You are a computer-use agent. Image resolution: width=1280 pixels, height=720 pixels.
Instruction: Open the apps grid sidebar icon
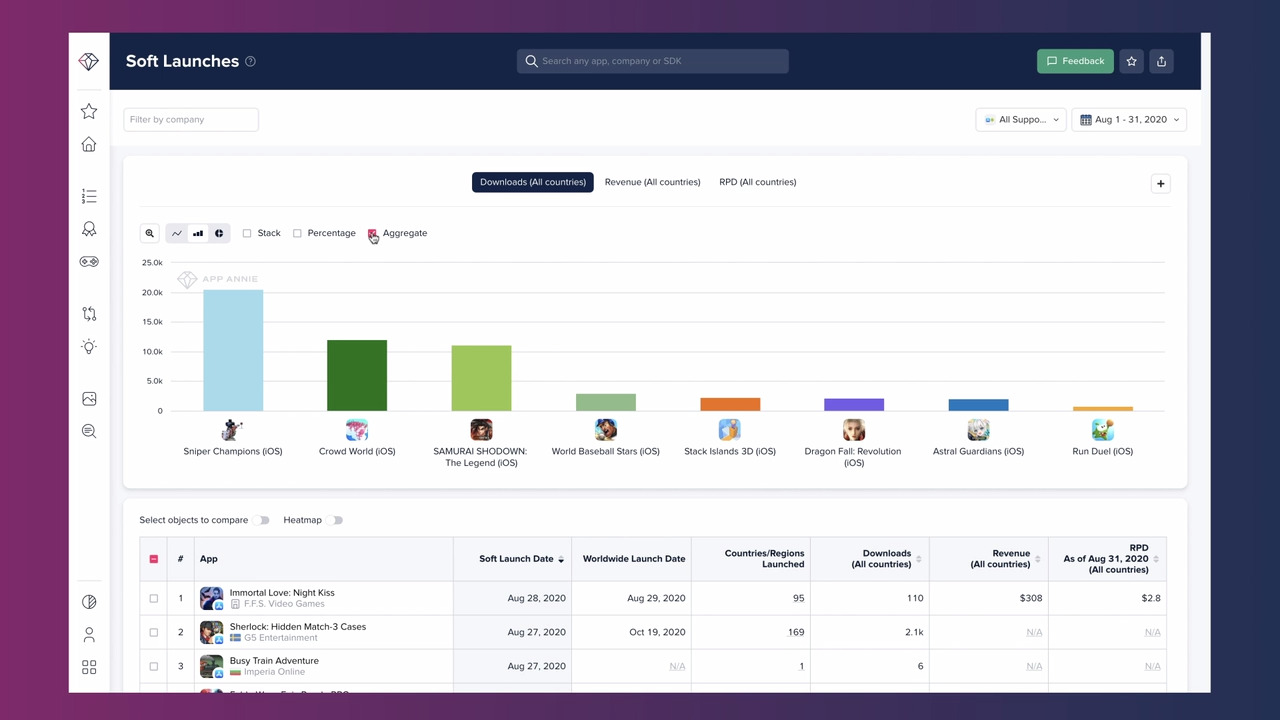[89, 667]
